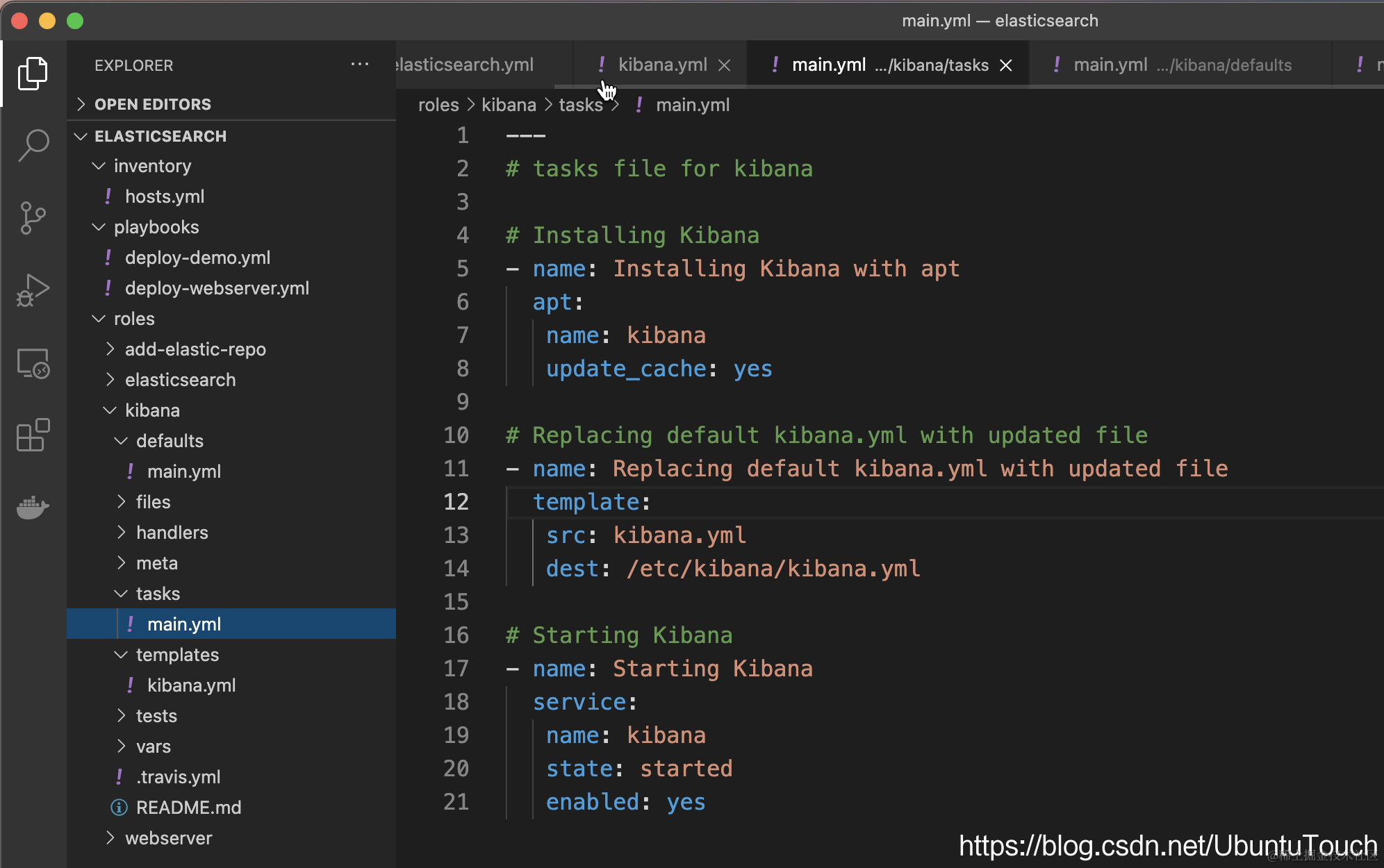Switch to the kibana.yml tab
This screenshot has width=1384, height=868.
(661, 65)
